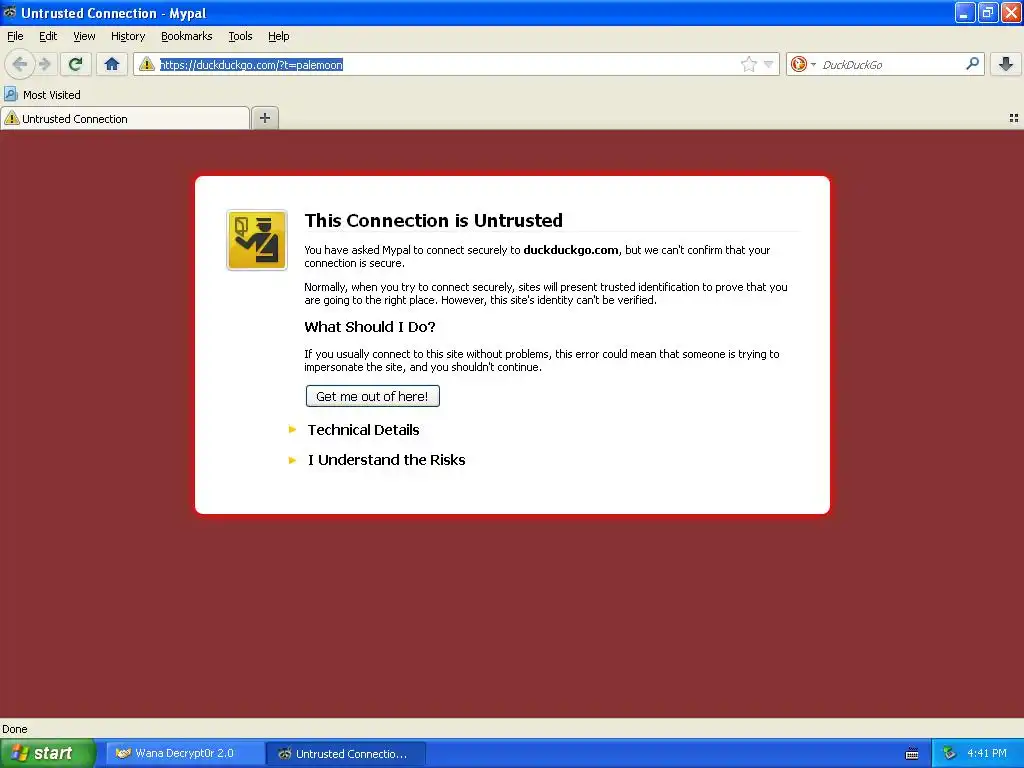Show all tabs grid icon
This screenshot has height=768, width=1024.
(1014, 118)
